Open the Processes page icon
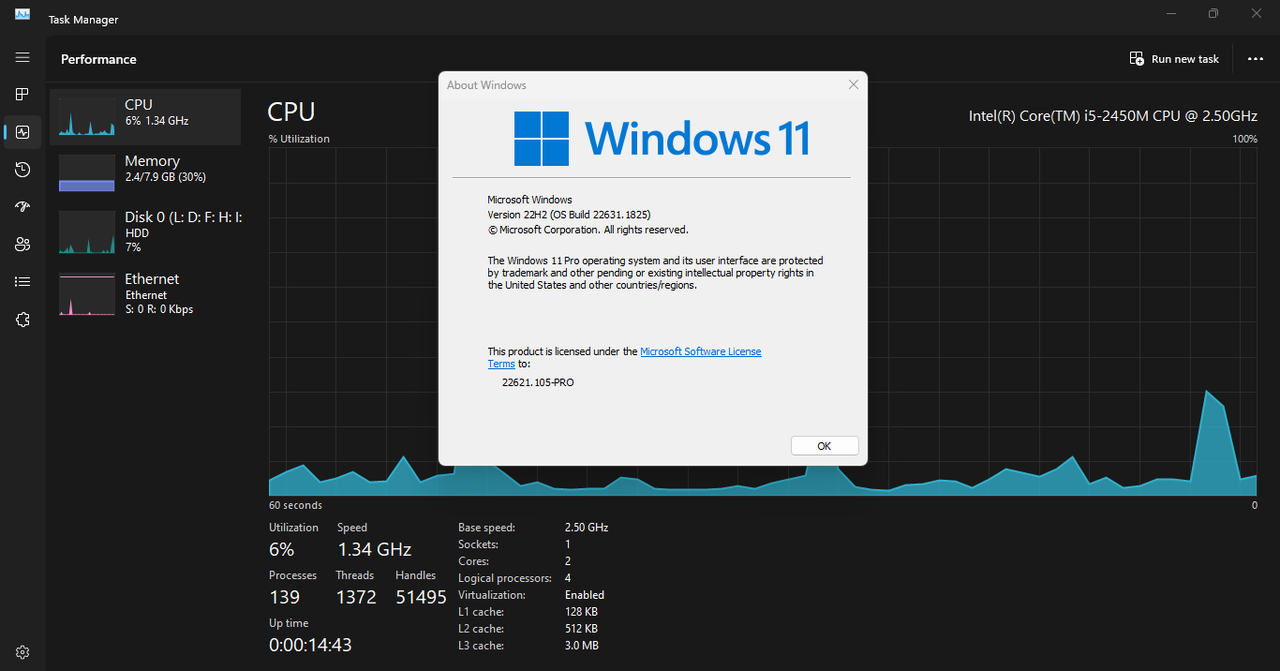 [x=22, y=94]
